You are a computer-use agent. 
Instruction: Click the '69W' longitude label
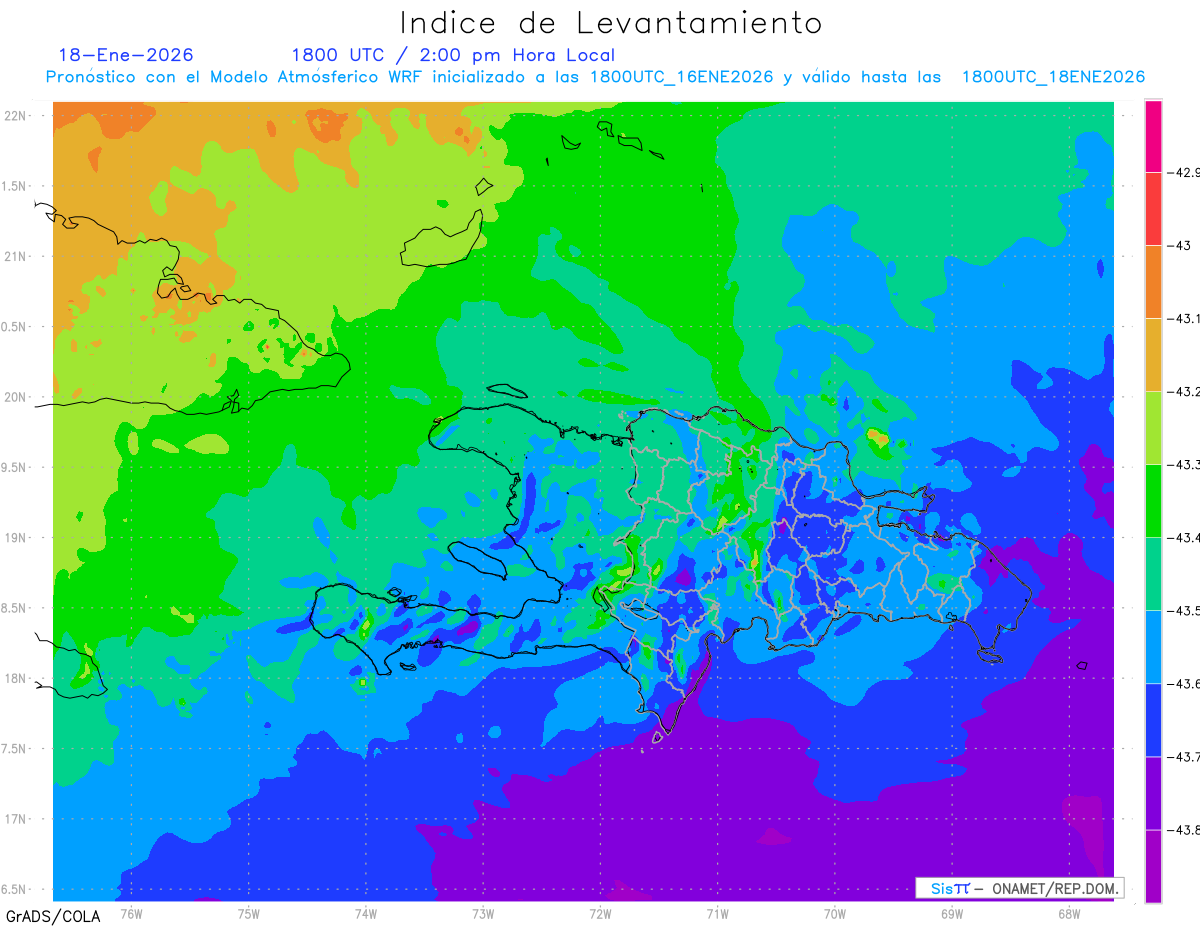coord(952,913)
